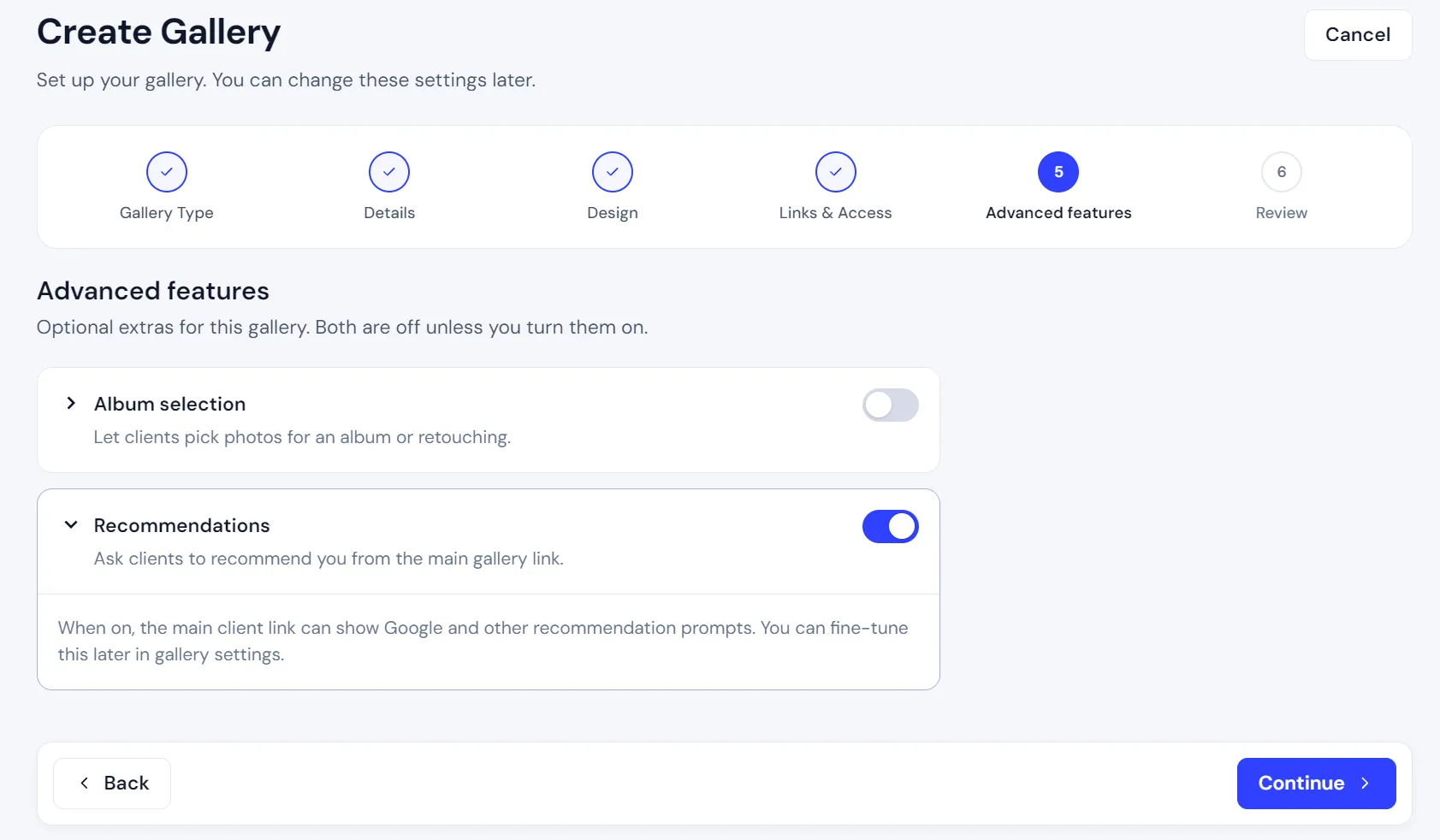
Task: Click the Recommendations title
Action: [x=181, y=525]
